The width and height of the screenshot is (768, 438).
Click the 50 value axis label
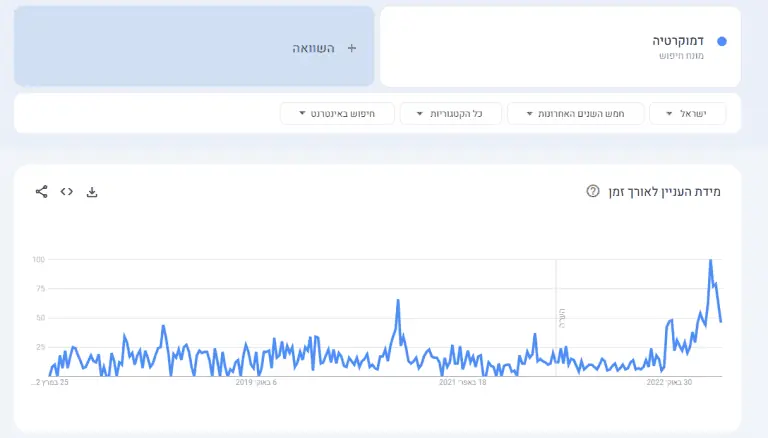(40, 318)
